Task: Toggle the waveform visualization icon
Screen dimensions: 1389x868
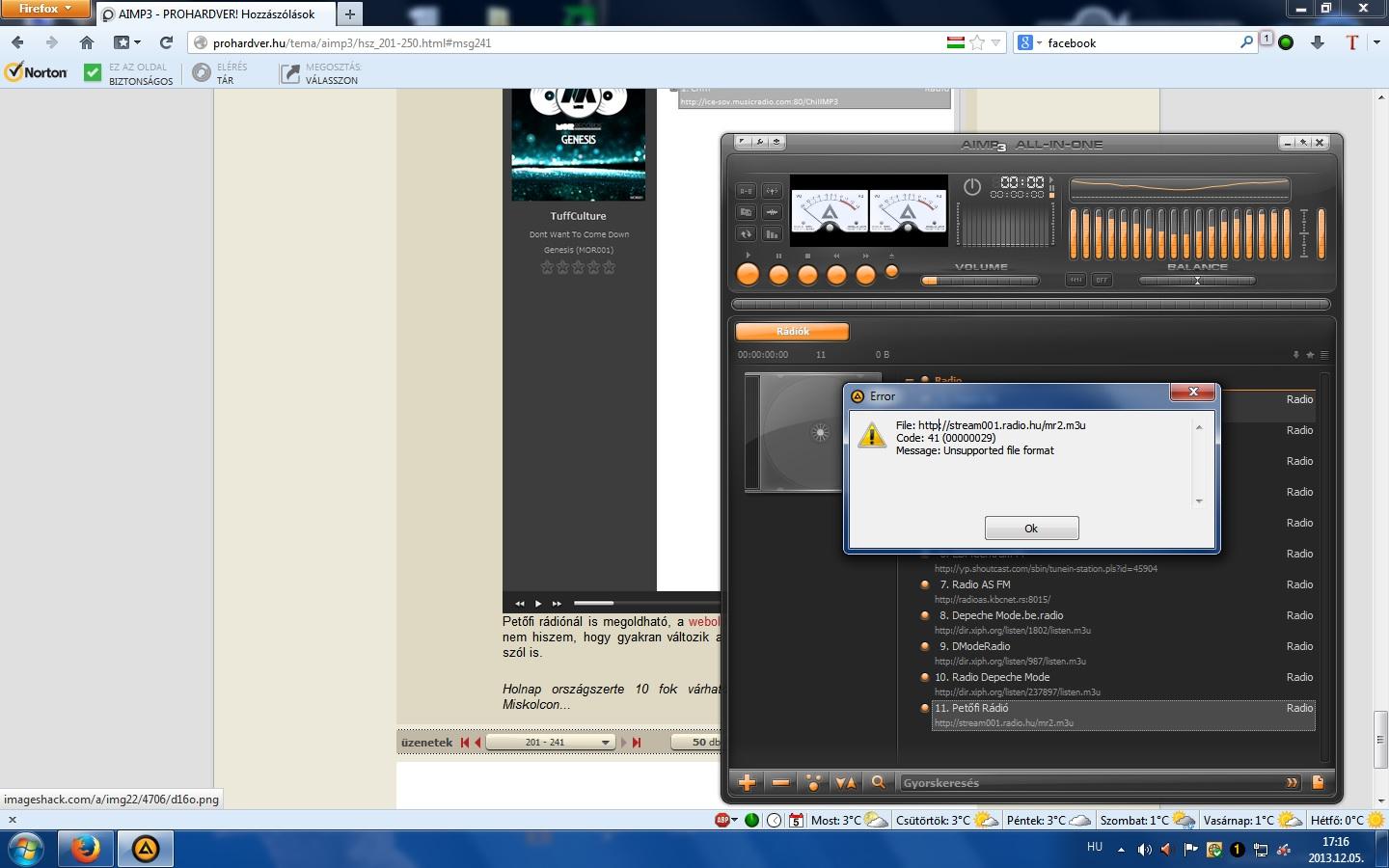Action: pos(772,212)
